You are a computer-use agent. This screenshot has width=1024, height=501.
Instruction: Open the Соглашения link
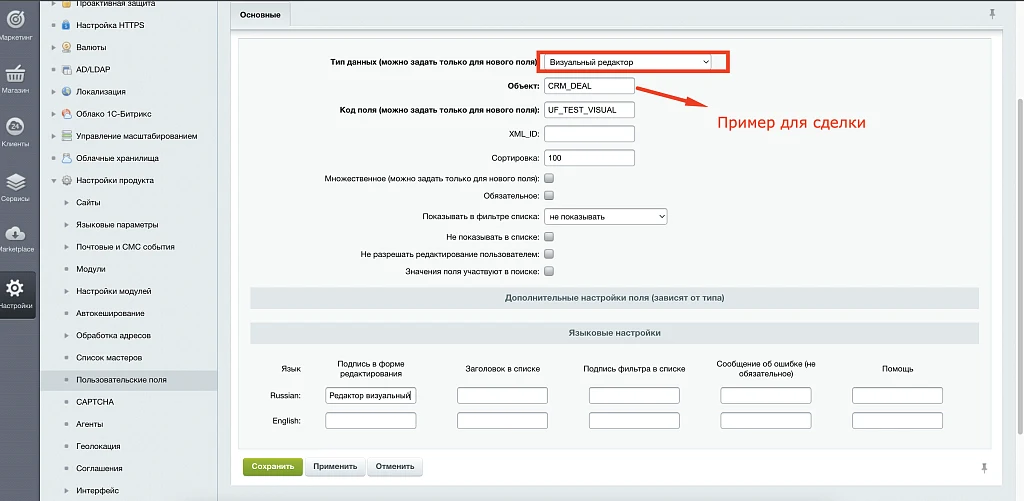point(99,468)
